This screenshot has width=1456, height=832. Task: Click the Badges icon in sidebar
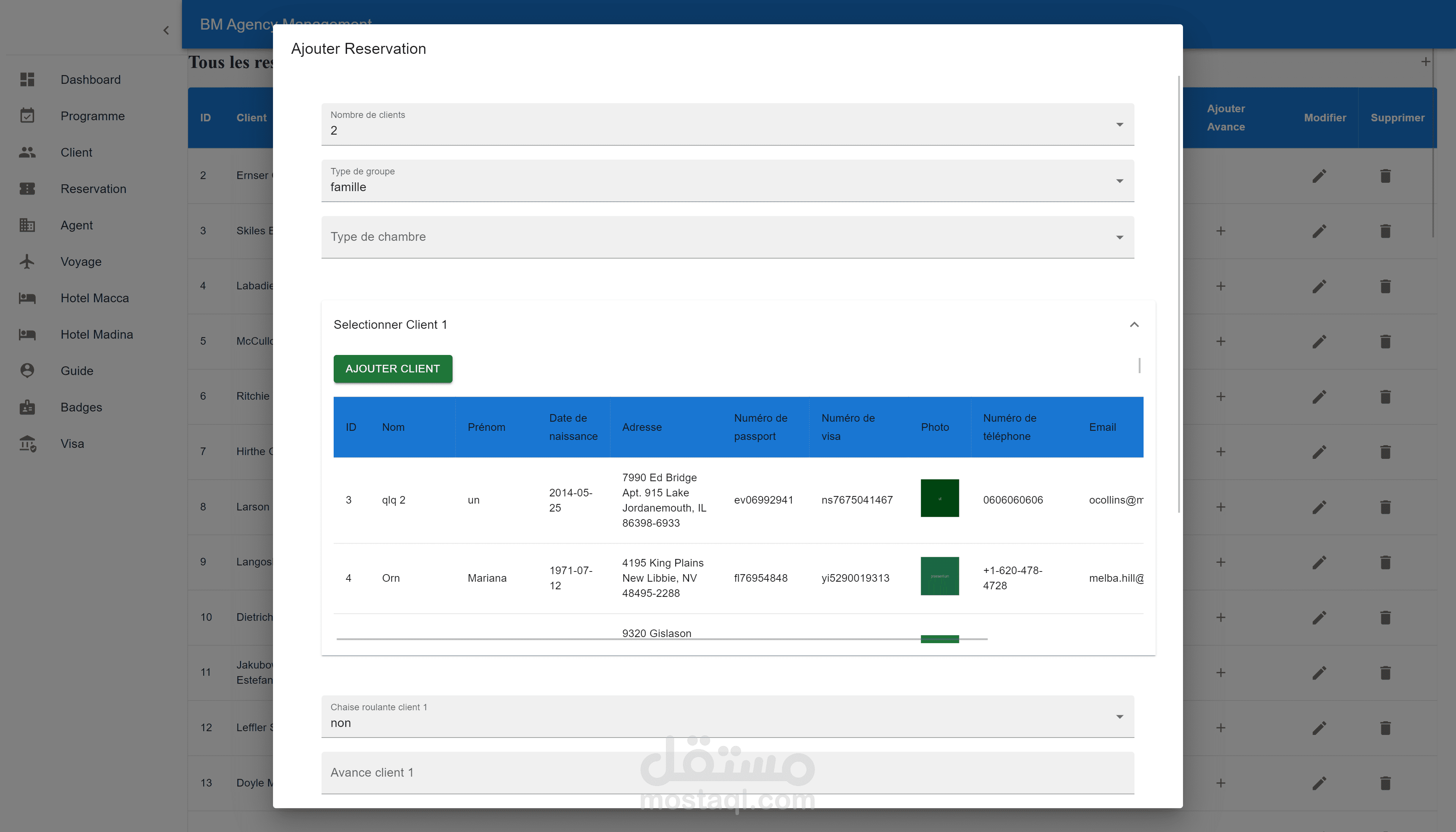(x=27, y=407)
